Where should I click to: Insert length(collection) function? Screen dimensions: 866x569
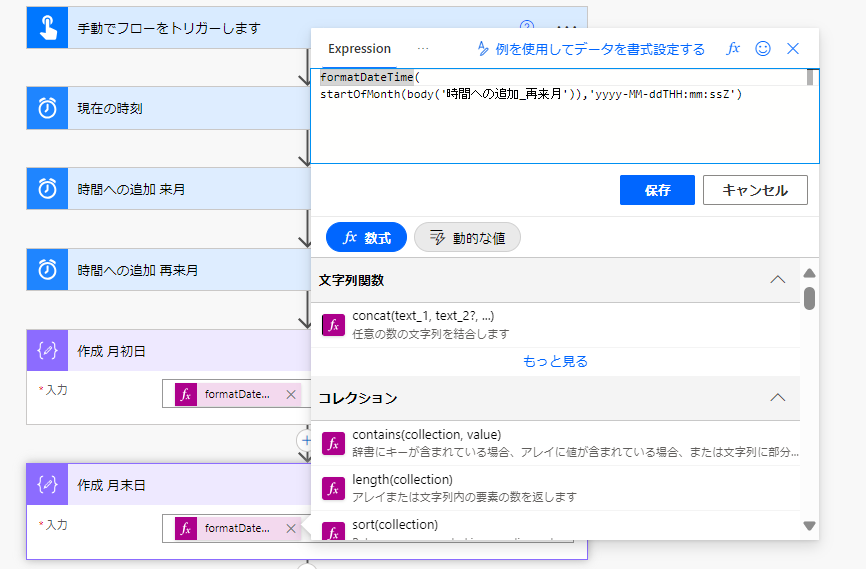[556, 488]
